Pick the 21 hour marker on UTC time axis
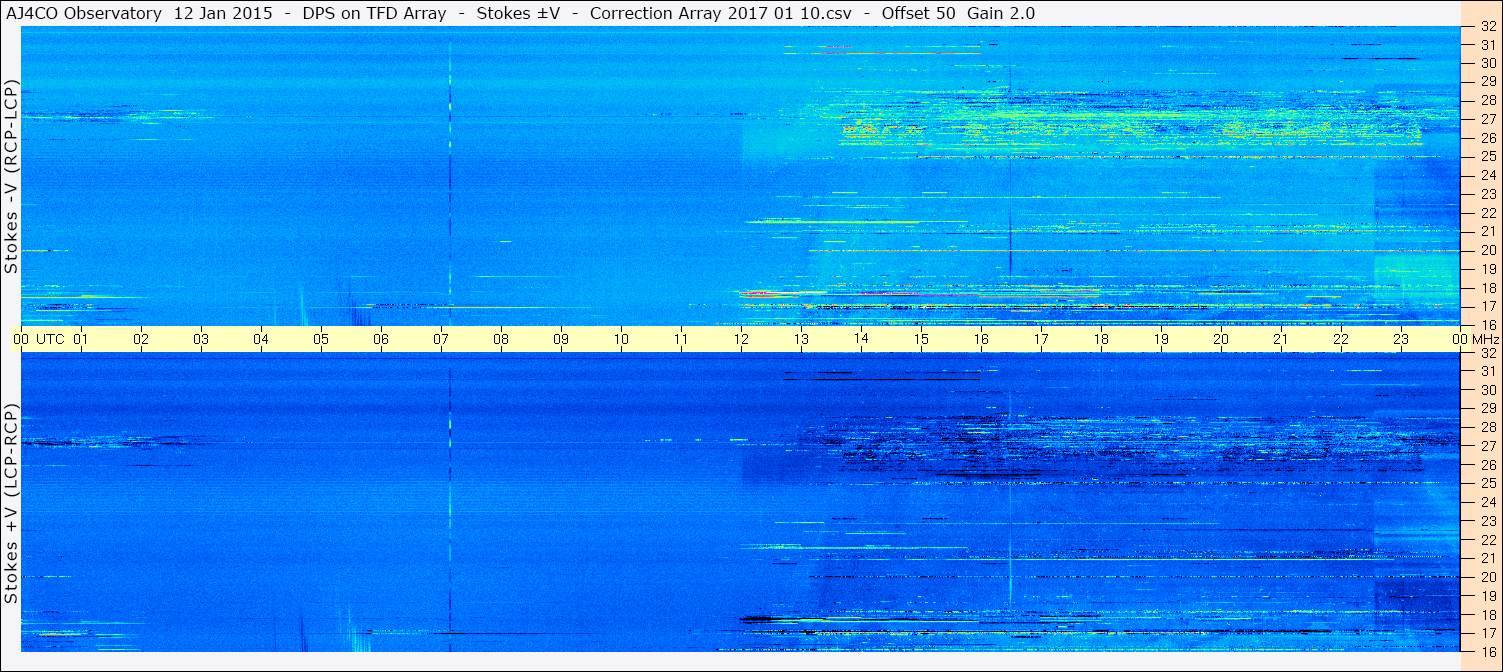 (x=1281, y=339)
